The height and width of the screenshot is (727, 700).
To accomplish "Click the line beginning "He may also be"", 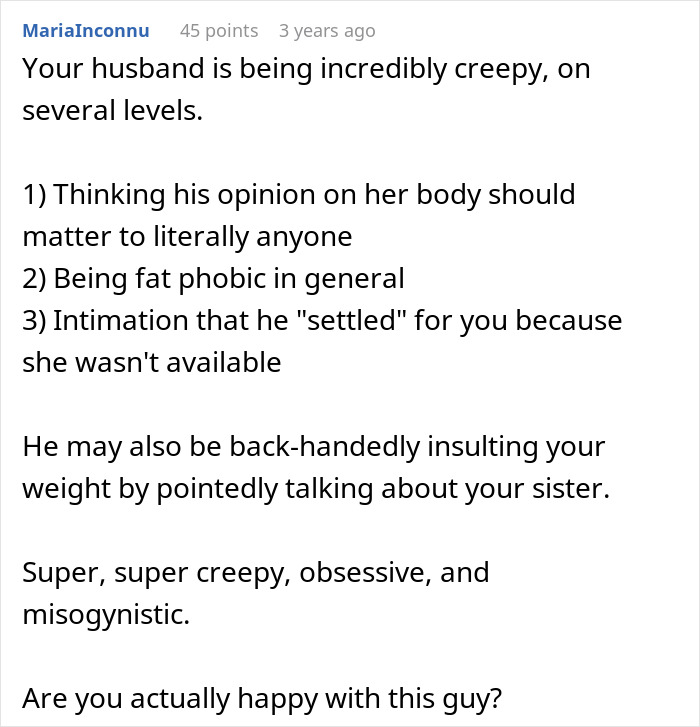I will [313, 446].
